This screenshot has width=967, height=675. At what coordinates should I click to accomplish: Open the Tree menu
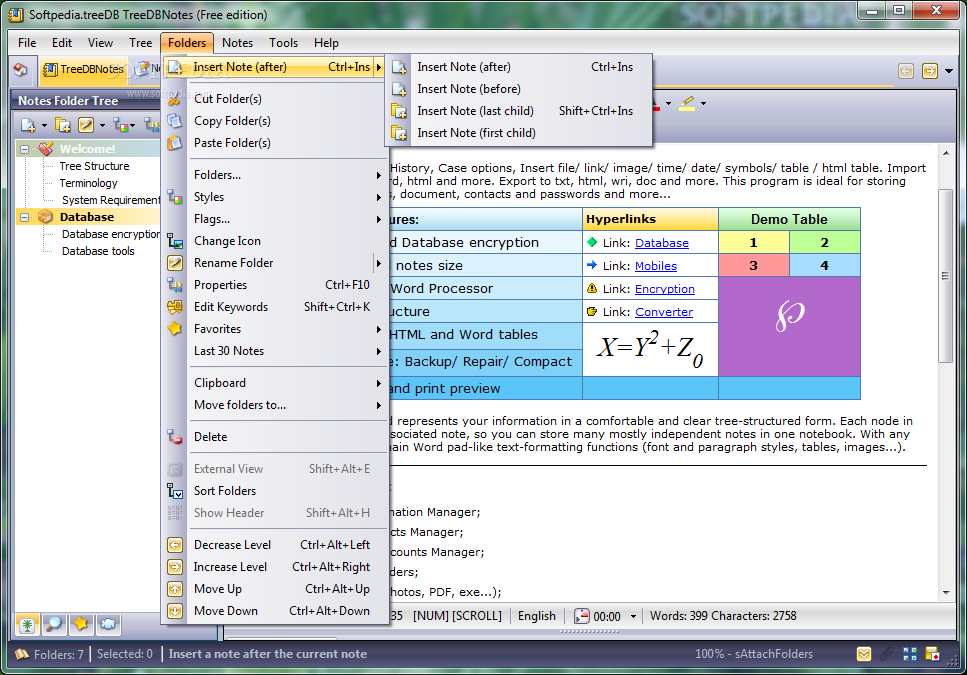(x=141, y=43)
